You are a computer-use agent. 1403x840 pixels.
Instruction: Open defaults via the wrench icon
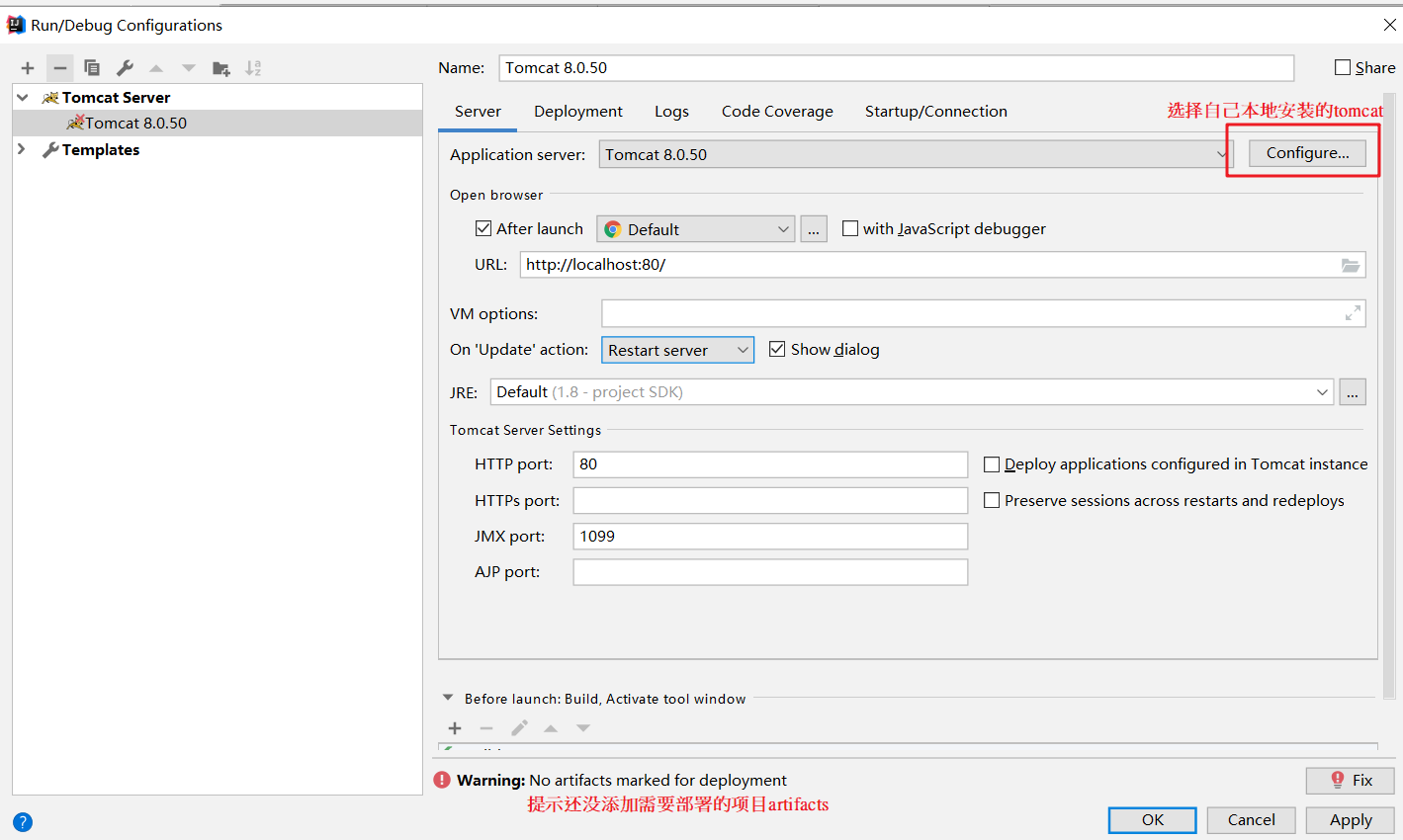coord(125,68)
